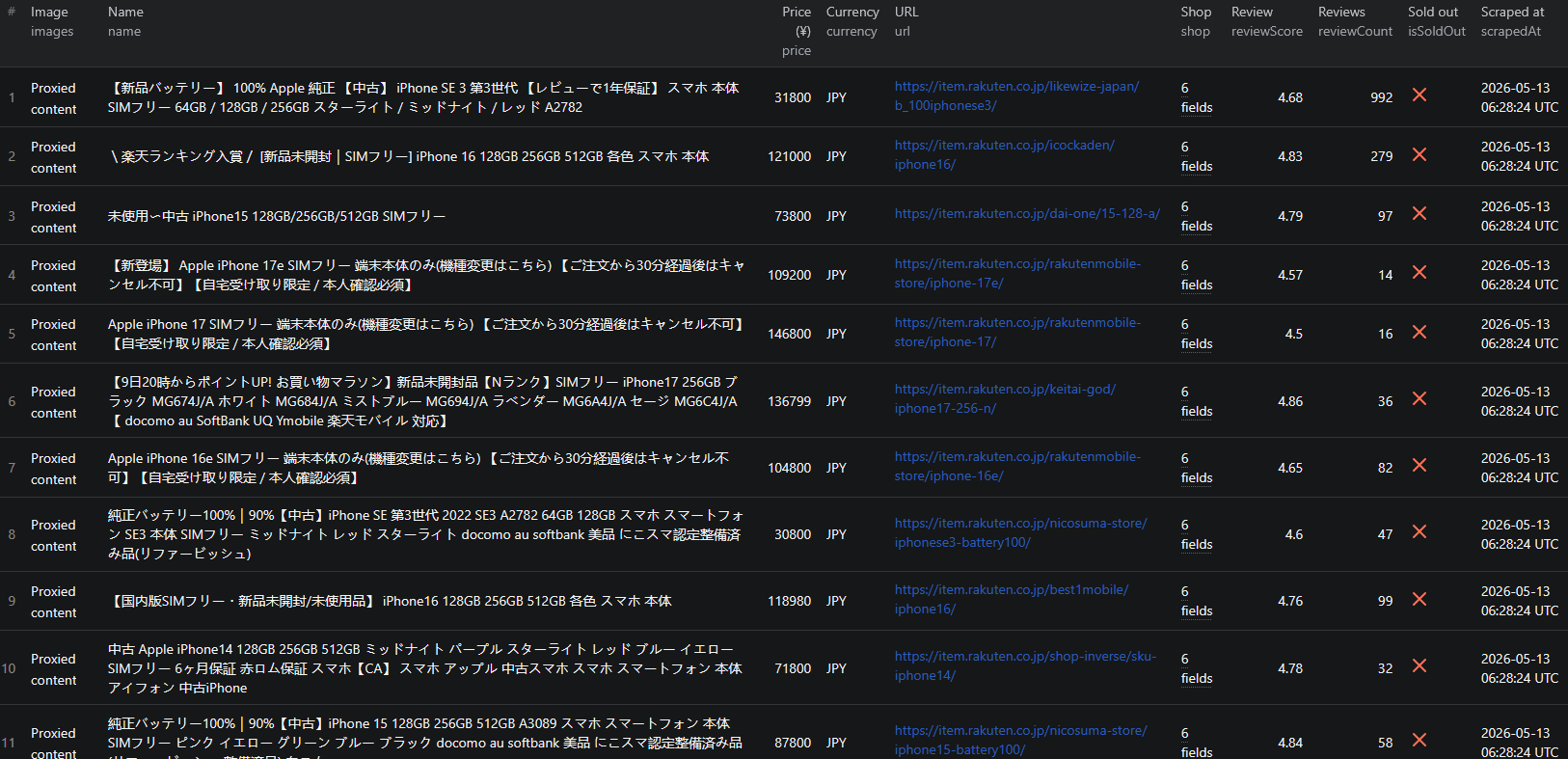This screenshot has width=1568, height=759.
Task: Click the price cell 109200
Action: point(789,275)
